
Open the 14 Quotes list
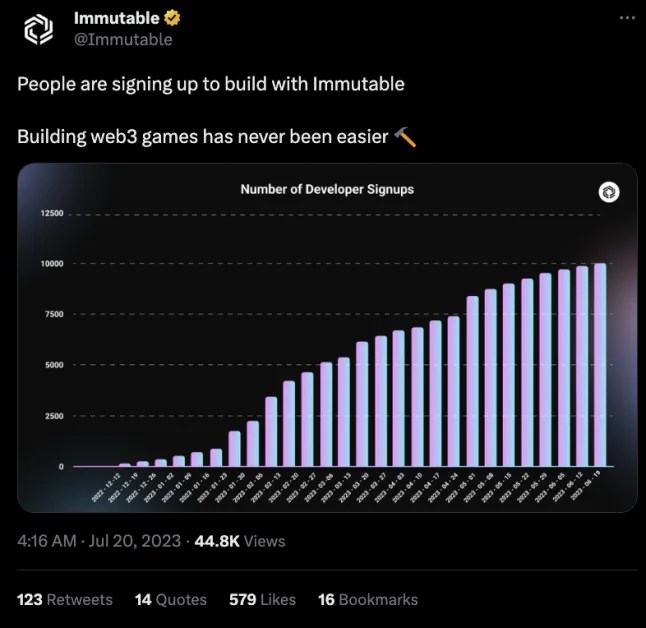tap(170, 599)
